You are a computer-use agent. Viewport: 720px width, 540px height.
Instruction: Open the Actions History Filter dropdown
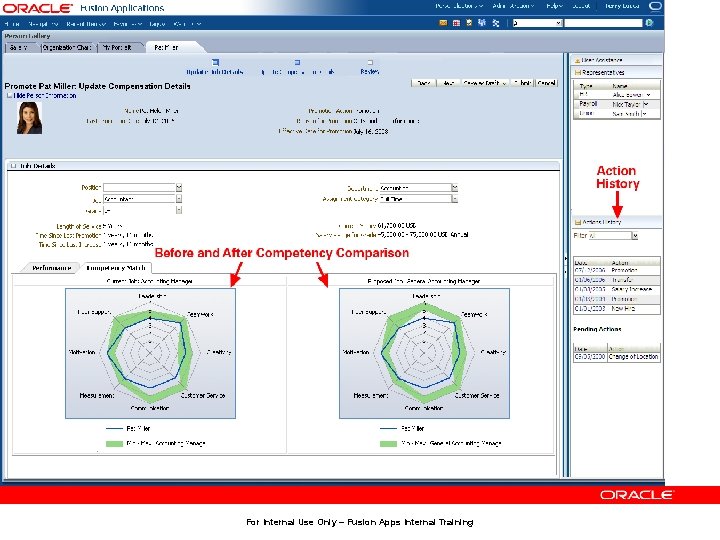(x=635, y=236)
